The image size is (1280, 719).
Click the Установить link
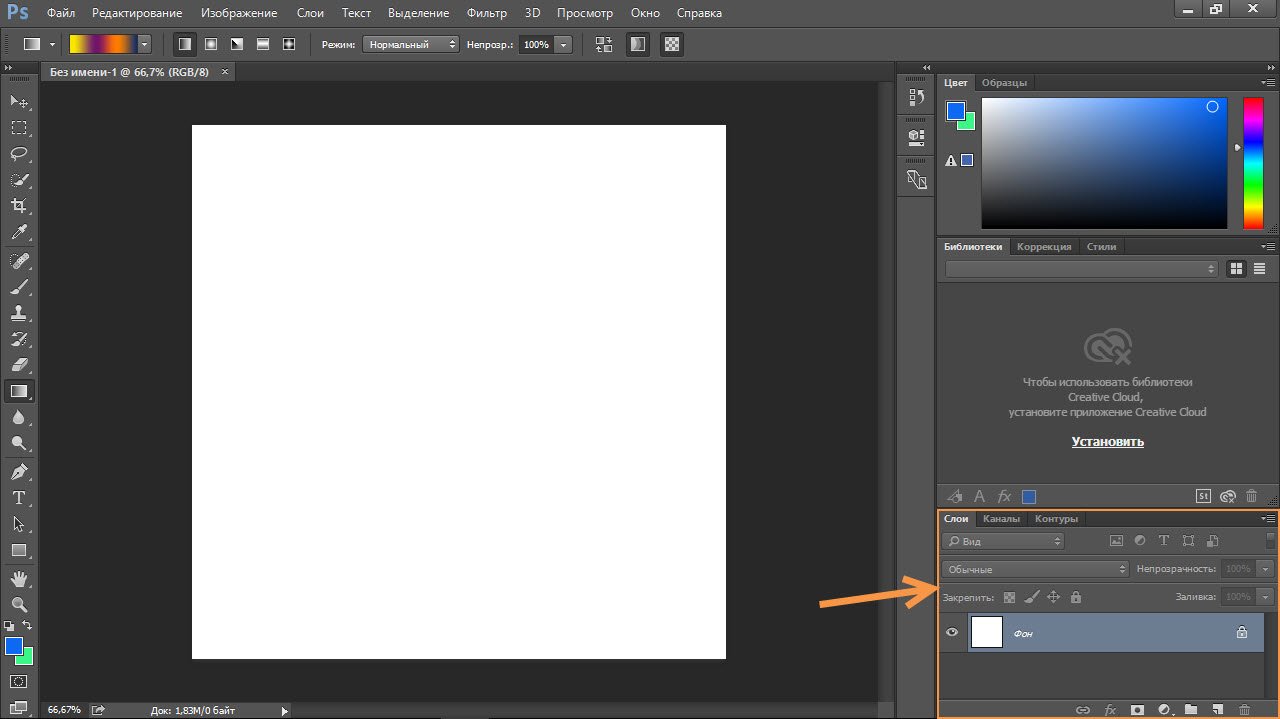[x=1107, y=441]
